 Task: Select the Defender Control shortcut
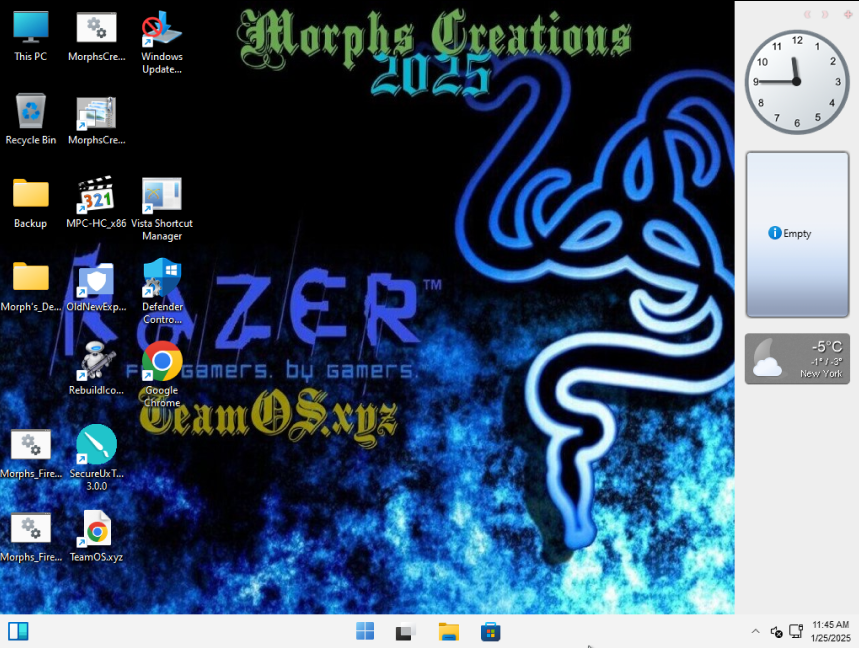(x=162, y=292)
